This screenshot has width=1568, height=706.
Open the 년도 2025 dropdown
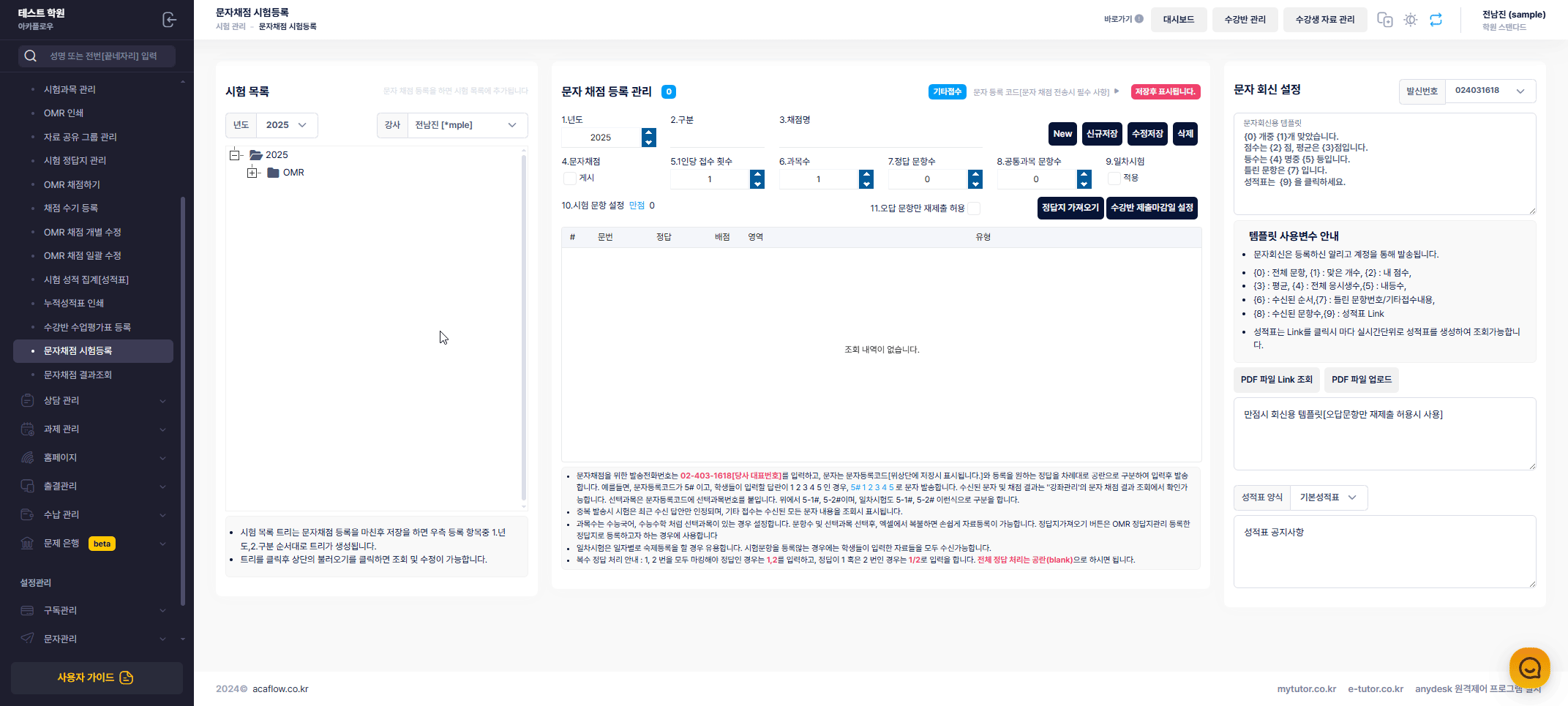[x=287, y=125]
